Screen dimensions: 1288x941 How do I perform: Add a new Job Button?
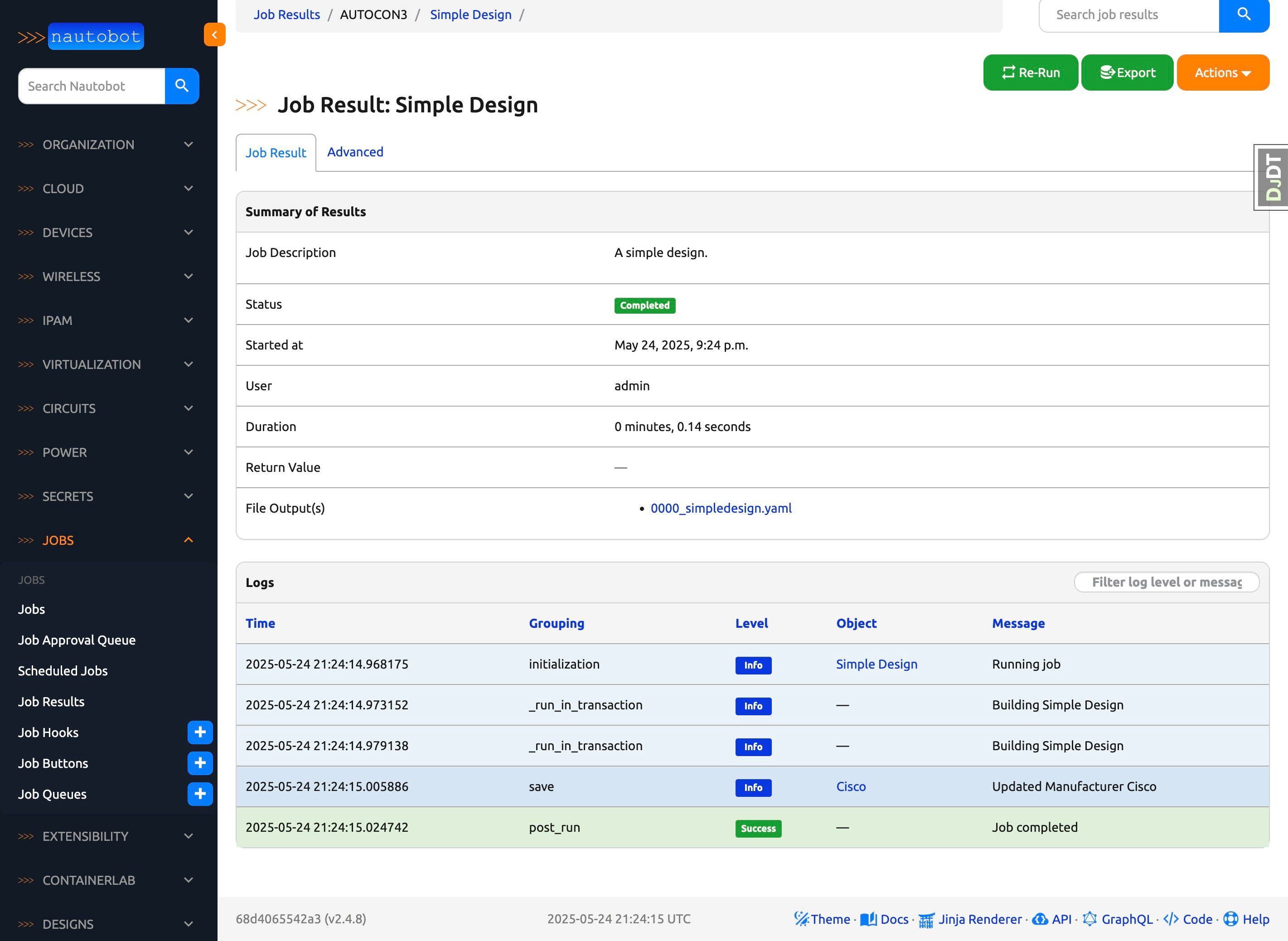tap(200, 763)
